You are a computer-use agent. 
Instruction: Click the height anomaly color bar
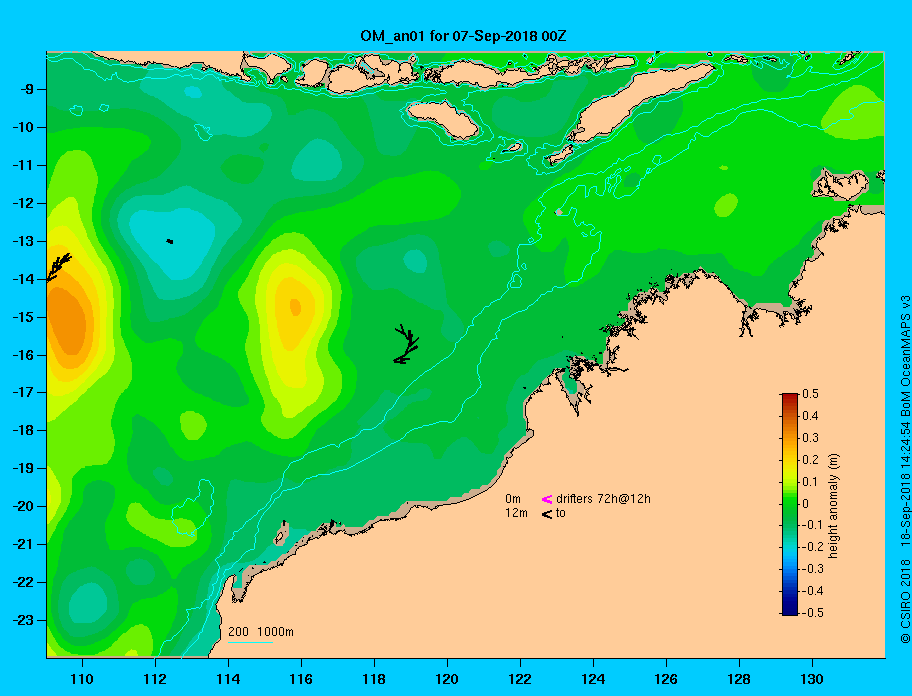pyautogui.click(x=790, y=504)
